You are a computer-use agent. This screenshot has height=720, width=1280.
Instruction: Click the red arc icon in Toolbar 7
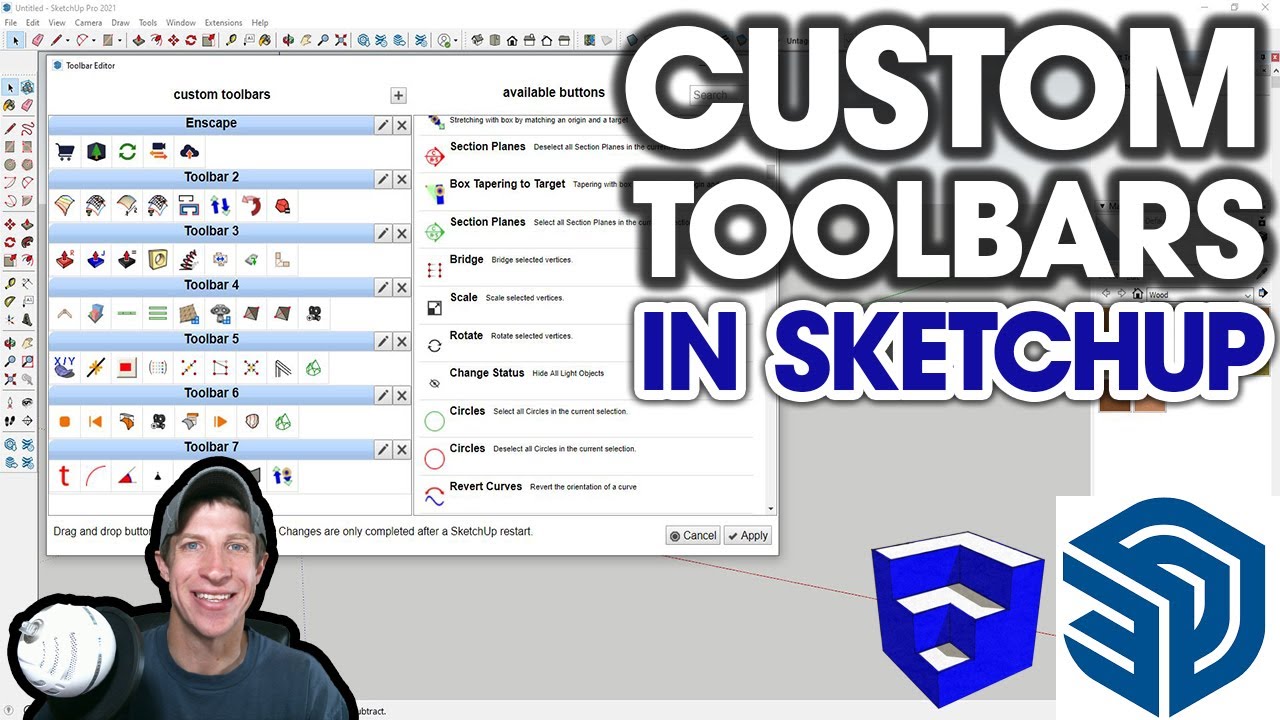(x=96, y=477)
